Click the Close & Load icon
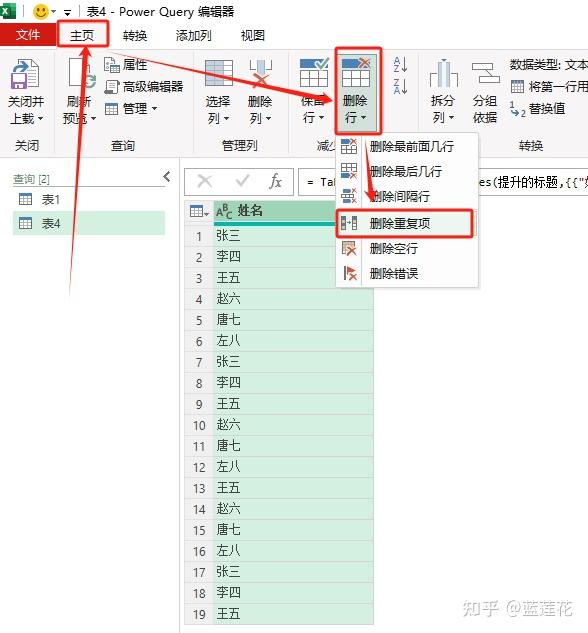 click(x=25, y=74)
